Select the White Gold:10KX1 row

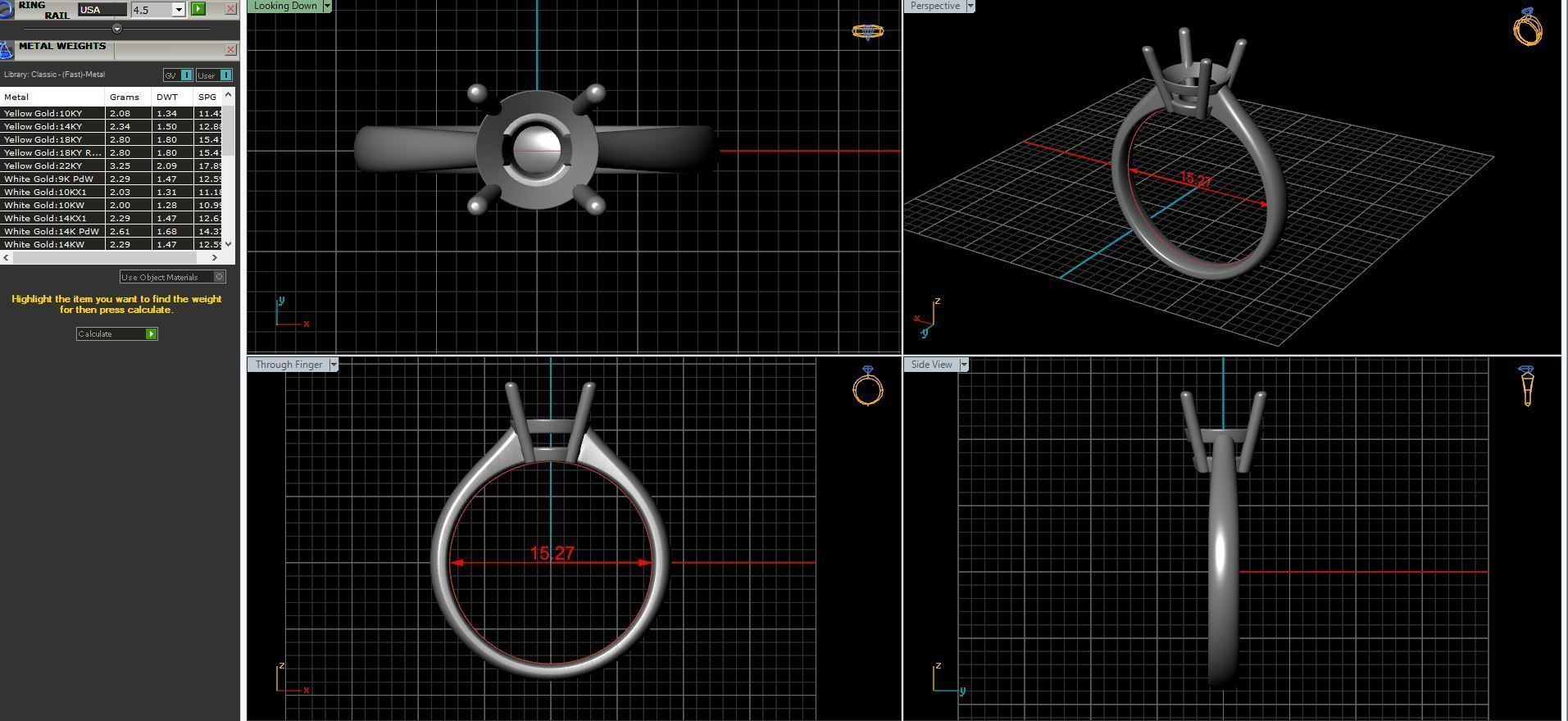pos(111,192)
